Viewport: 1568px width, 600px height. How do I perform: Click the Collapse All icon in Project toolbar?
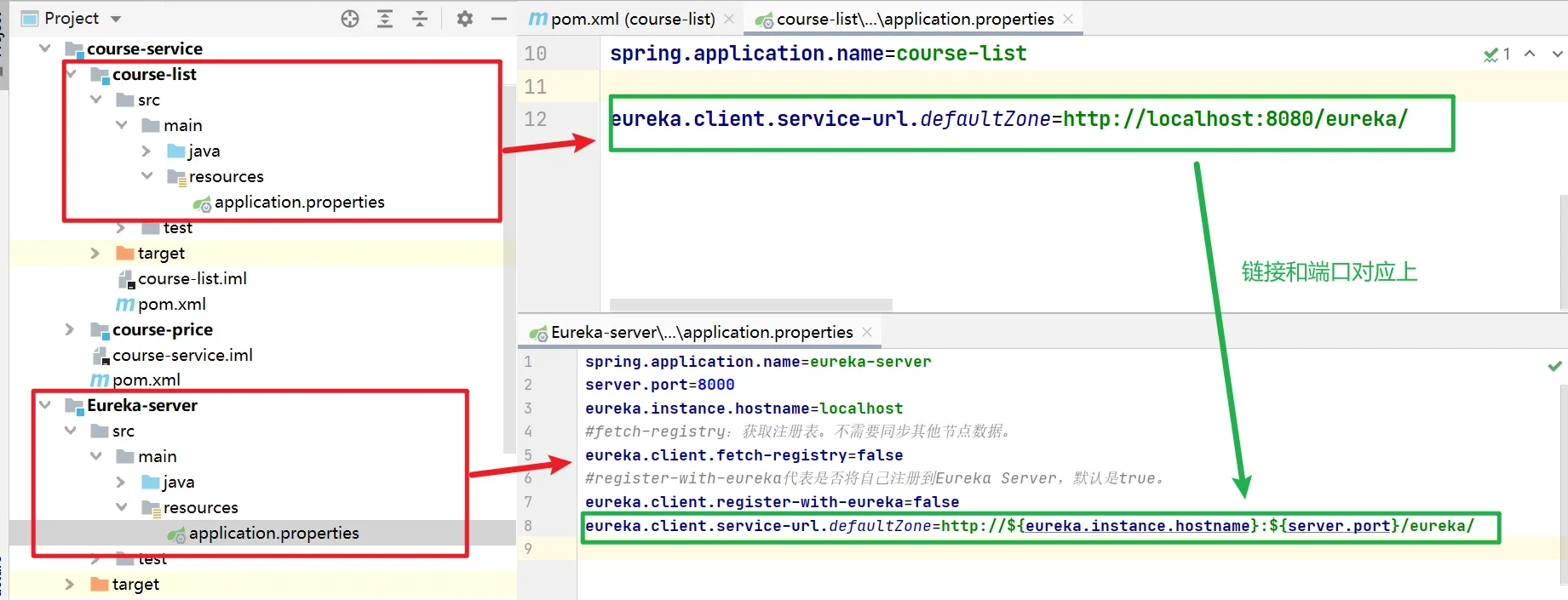(x=420, y=19)
